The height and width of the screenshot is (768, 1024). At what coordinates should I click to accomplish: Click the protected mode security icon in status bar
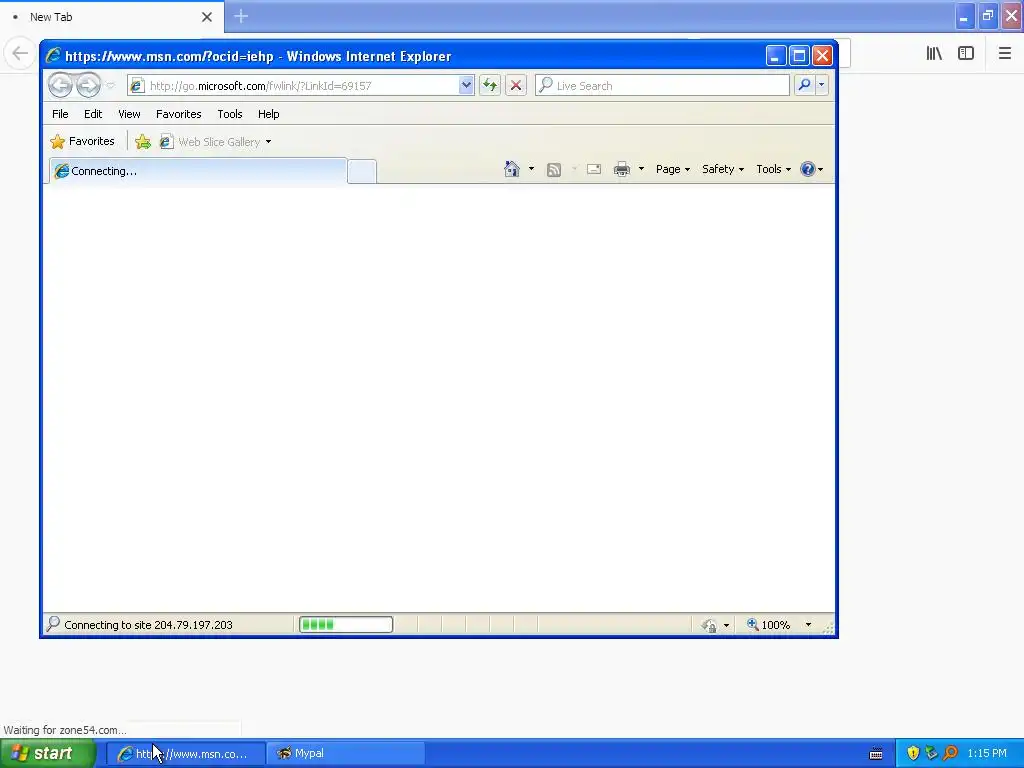709,626
